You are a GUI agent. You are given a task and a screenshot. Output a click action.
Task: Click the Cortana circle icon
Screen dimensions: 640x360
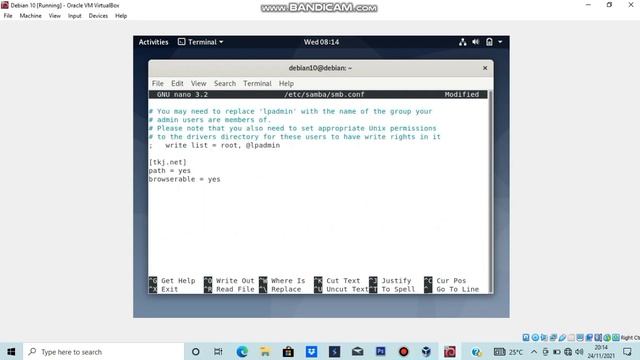point(196,351)
